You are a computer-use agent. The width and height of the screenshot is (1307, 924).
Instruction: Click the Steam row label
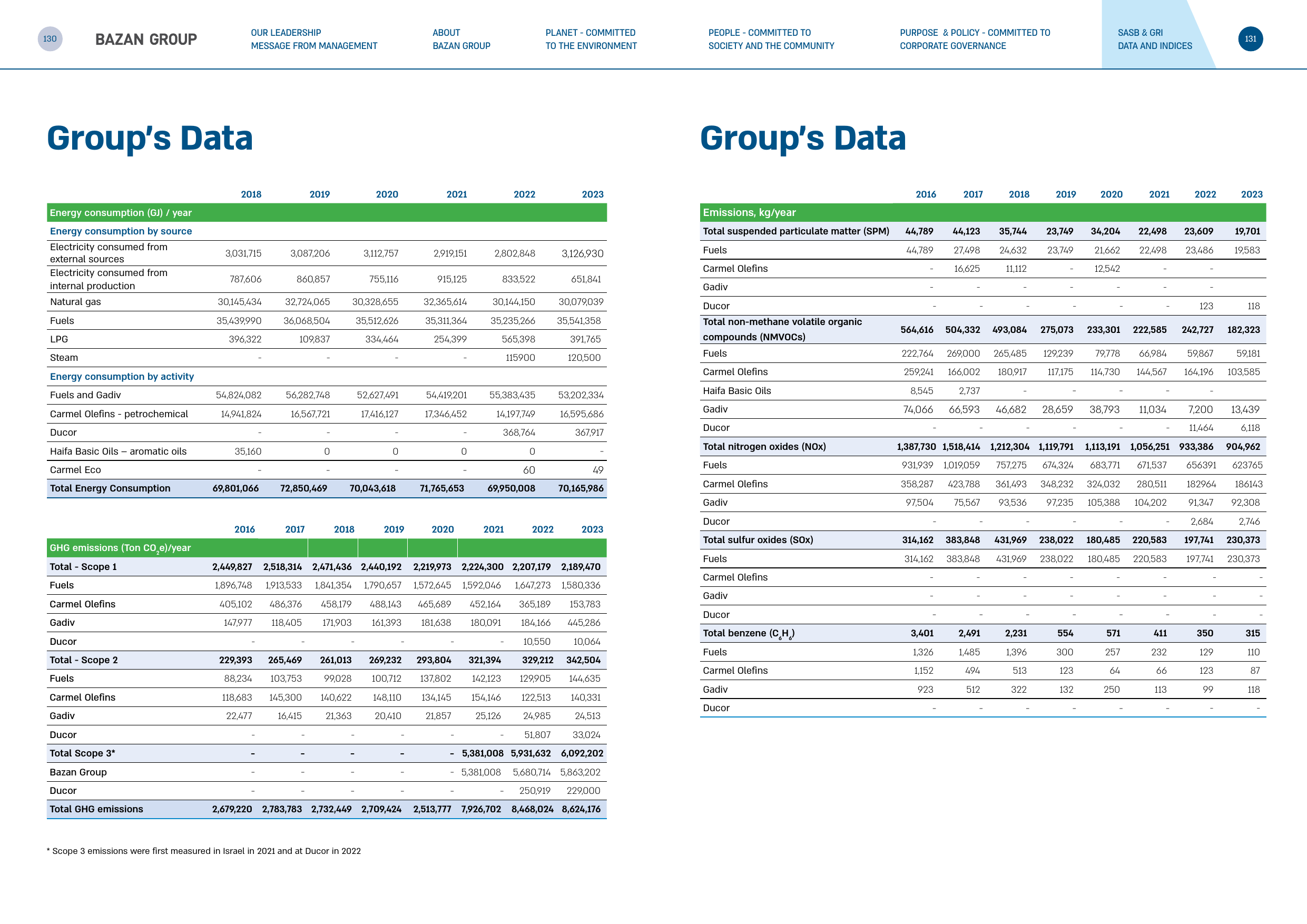click(64, 358)
